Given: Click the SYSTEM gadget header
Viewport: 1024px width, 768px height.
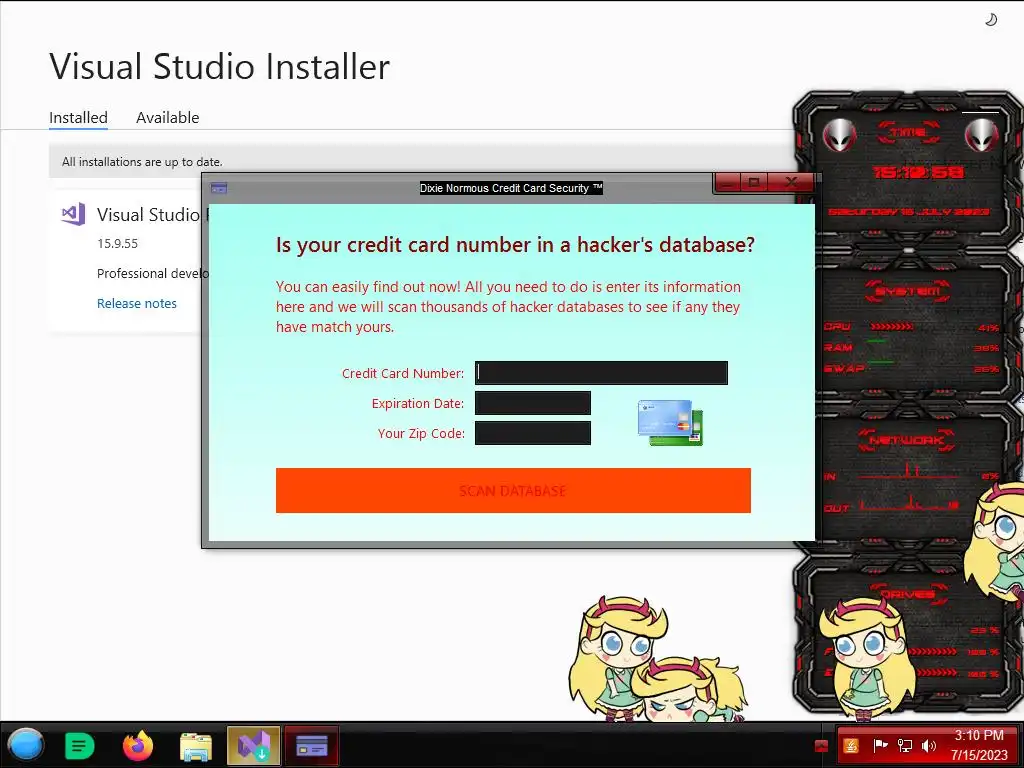Looking at the screenshot, I should (x=908, y=291).
